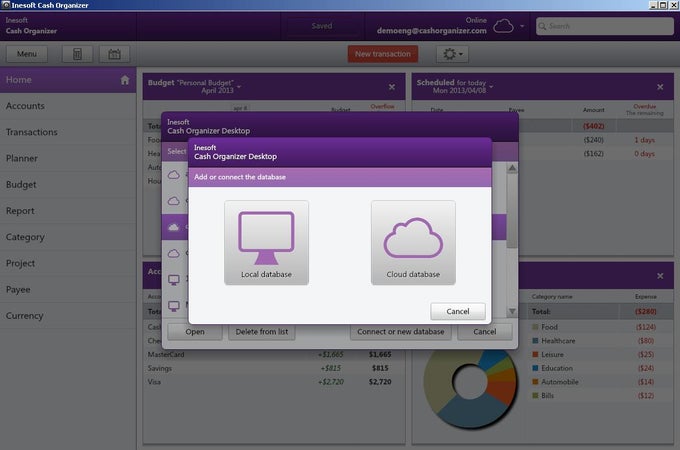Select Home in the sidebar
This screenshot has height=450, width=680.
tap(68, 80)
